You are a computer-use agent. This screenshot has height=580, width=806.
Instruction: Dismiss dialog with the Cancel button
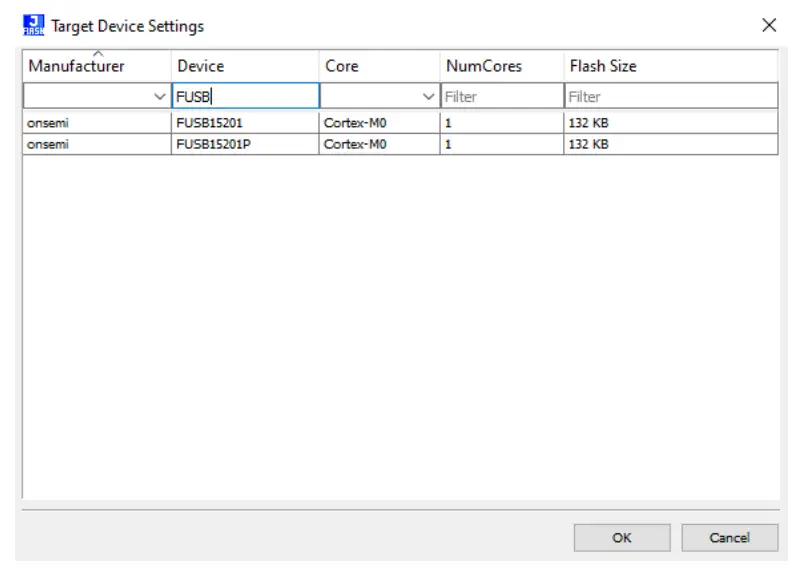730,538
